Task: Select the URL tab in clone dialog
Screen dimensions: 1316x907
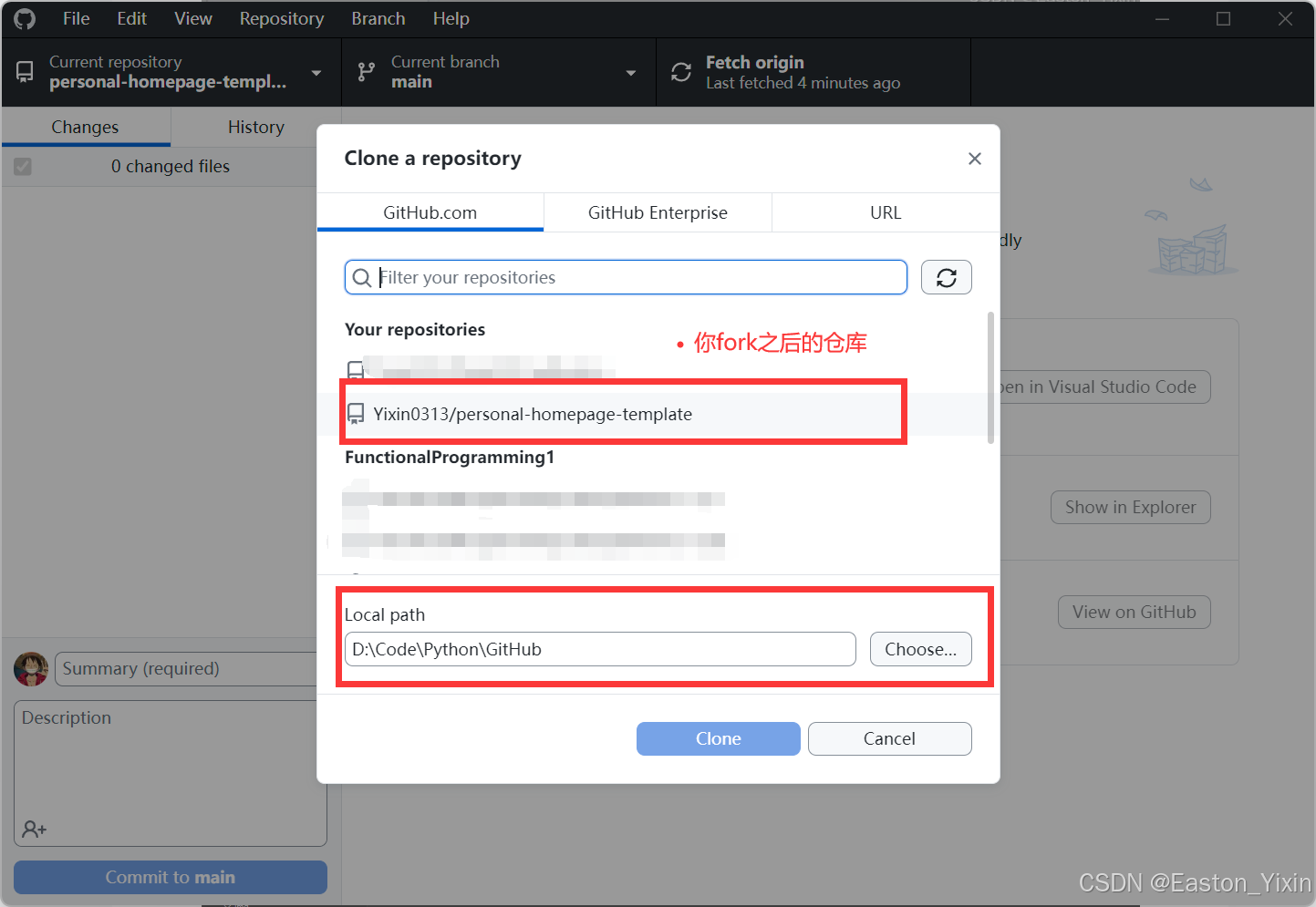Action: click(886, 212)
